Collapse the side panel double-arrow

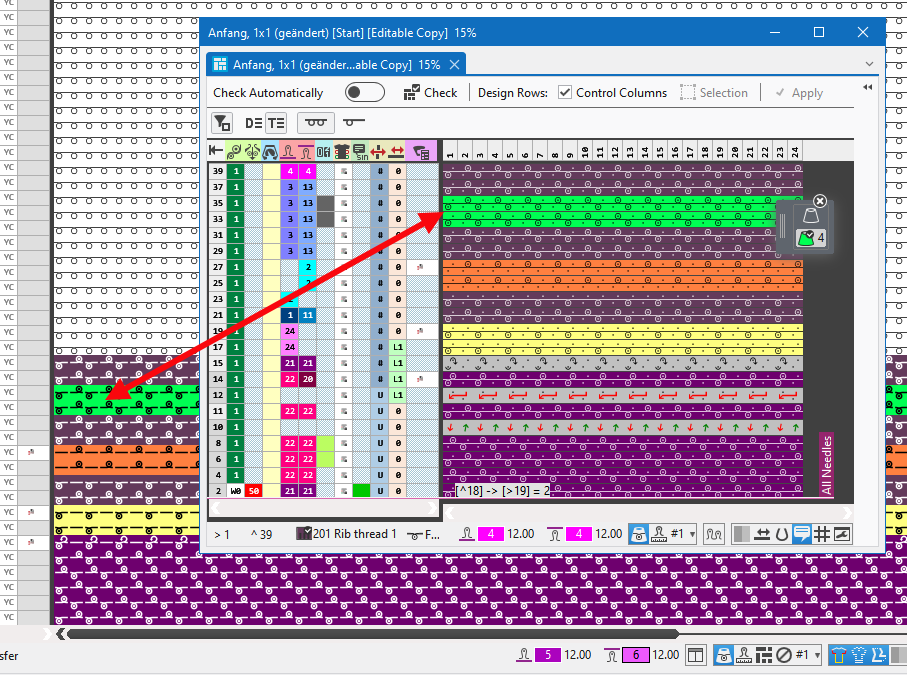(867, 88)
